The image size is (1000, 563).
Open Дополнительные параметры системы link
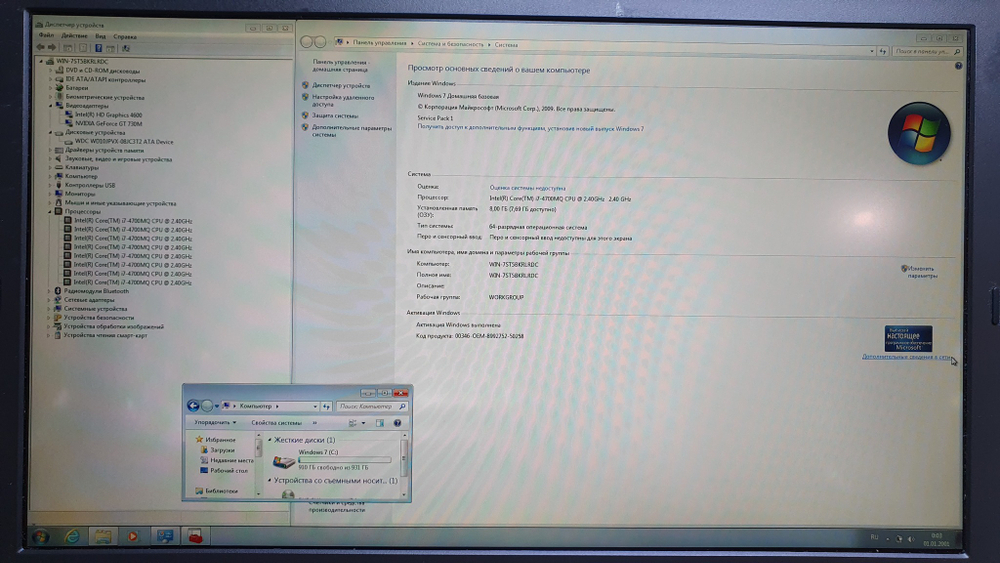coord(351,131)
